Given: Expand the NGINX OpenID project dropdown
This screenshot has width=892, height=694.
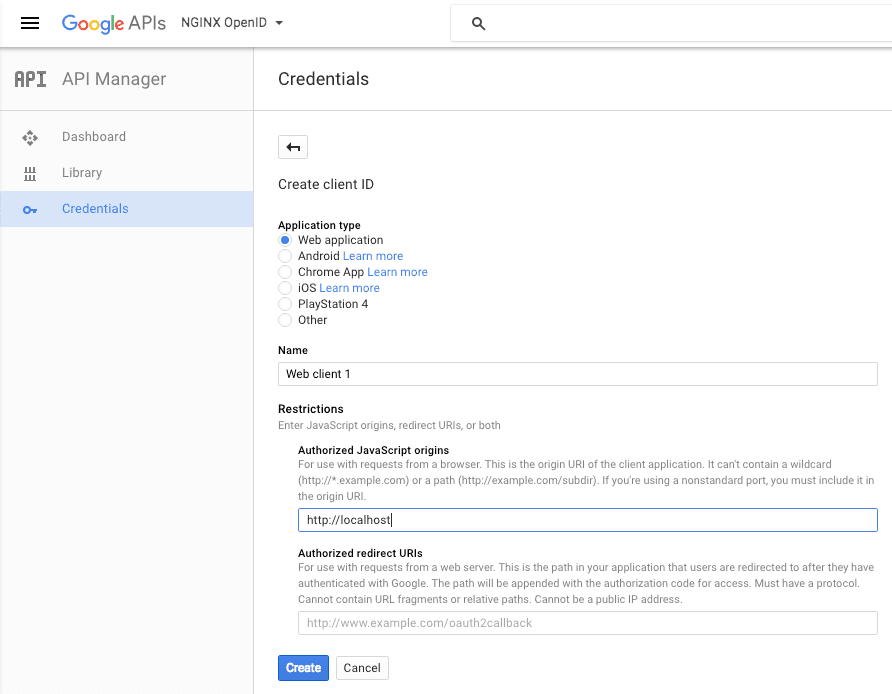Looking at the screenshot, I should (232, 23).
